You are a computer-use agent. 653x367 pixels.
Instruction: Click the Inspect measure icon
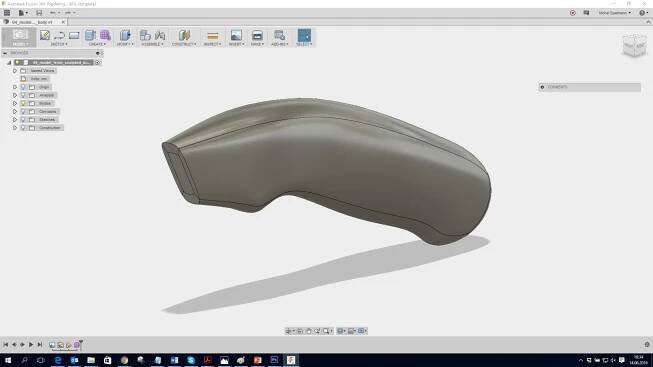click(212, 36)
